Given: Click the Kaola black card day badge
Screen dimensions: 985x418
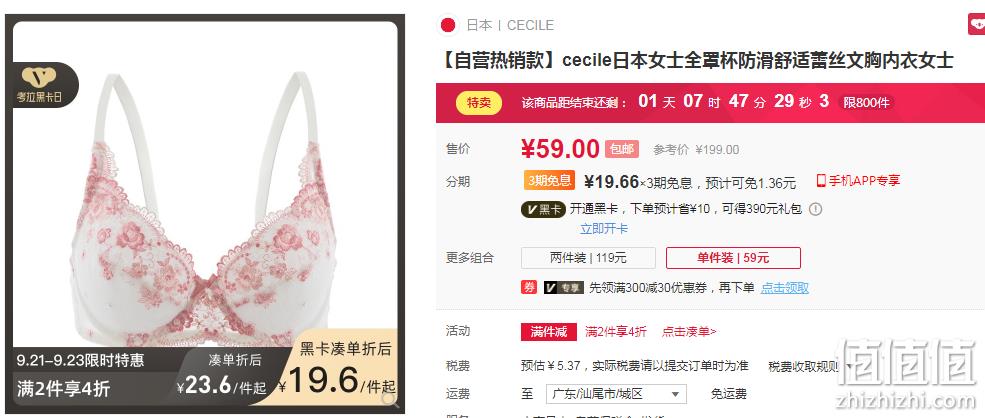Looking at the screenshot, I should click(x=41, y=85).
